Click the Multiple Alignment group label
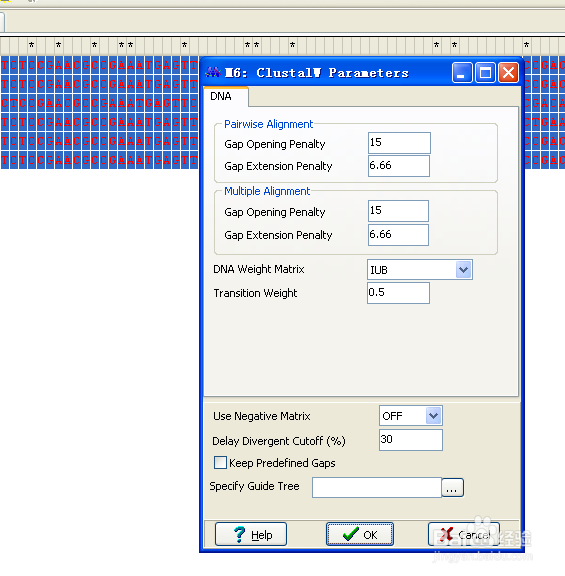The image size is (565, 576). [x=267, y=191]
